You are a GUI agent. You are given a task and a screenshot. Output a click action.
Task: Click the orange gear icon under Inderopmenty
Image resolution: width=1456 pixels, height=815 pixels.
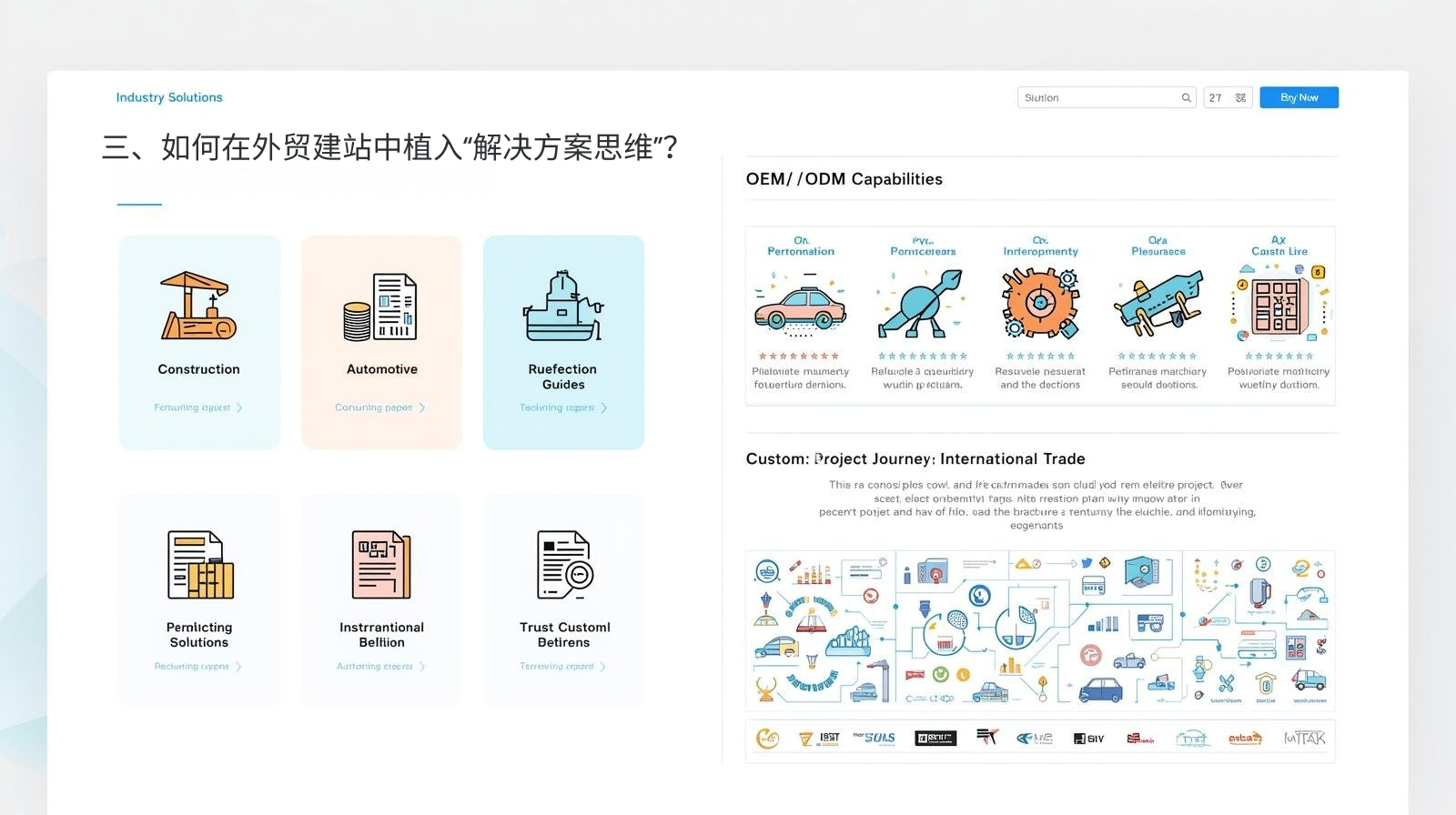tap(1040, 304)
